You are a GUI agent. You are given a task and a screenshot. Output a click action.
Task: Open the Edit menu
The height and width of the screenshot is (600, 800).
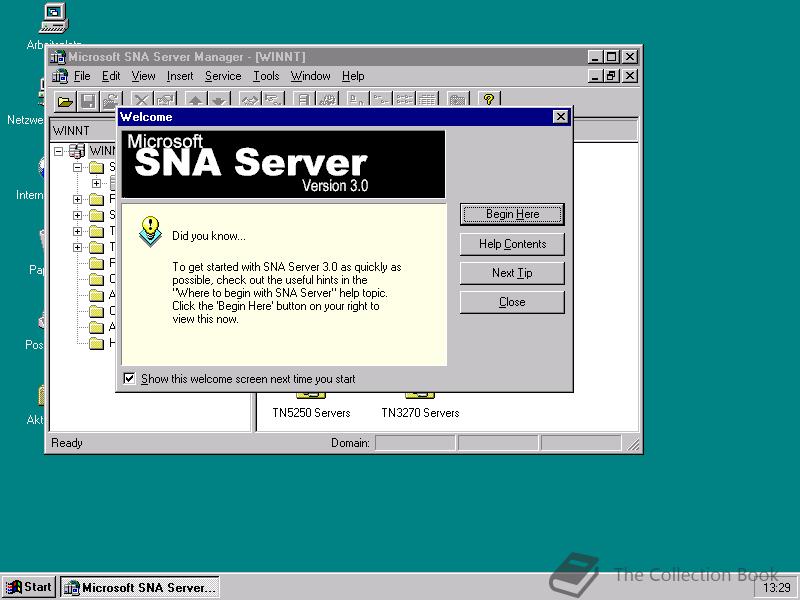tap(111, 76)
